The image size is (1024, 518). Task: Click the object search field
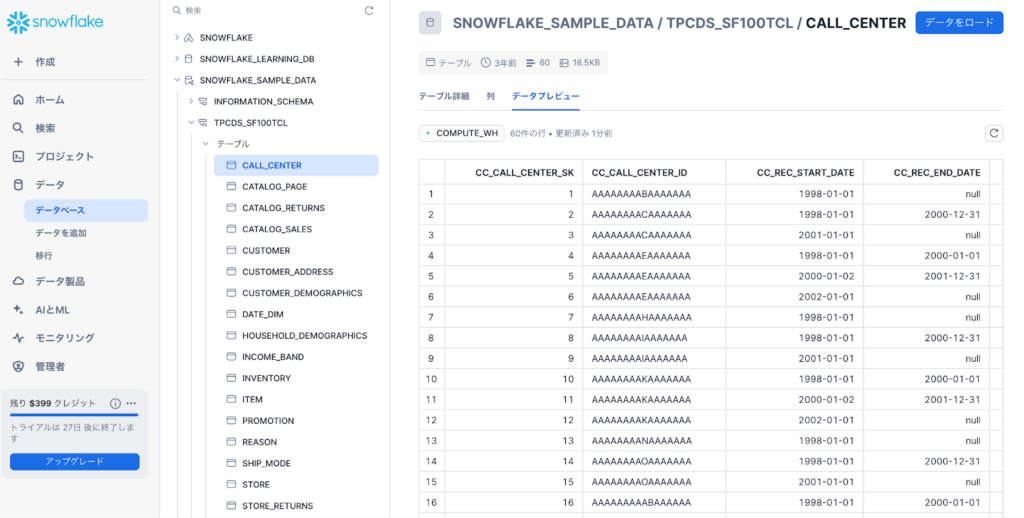point(270,10)
